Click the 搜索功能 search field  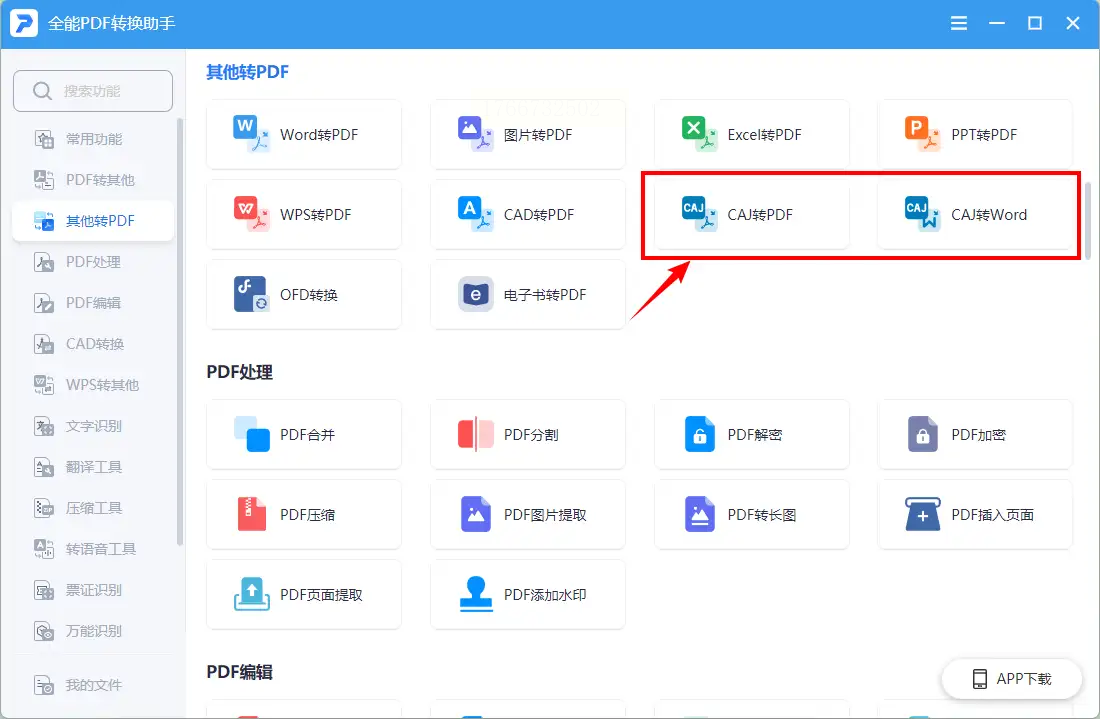pos(93,90)
